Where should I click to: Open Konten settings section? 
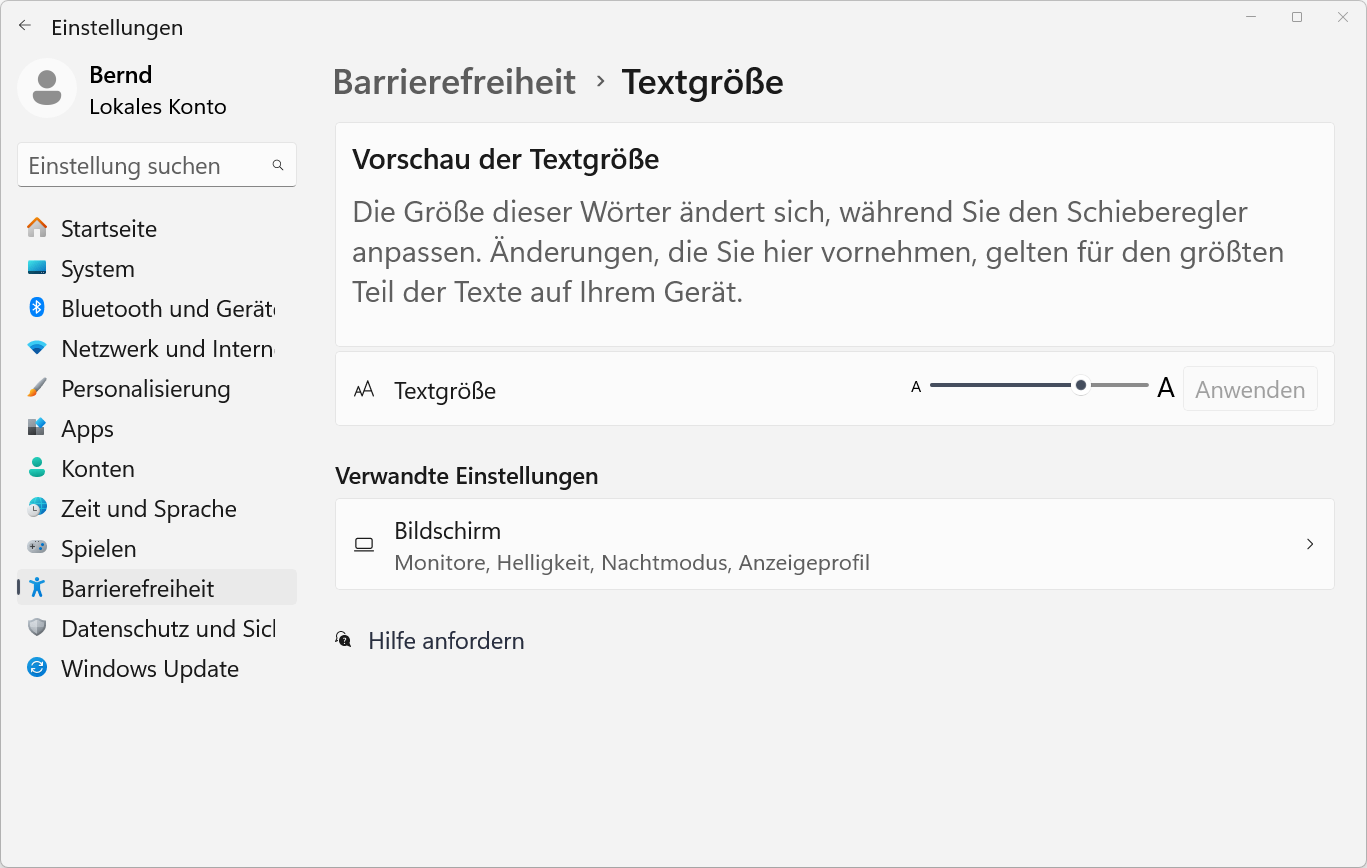[x=98, y=469]
